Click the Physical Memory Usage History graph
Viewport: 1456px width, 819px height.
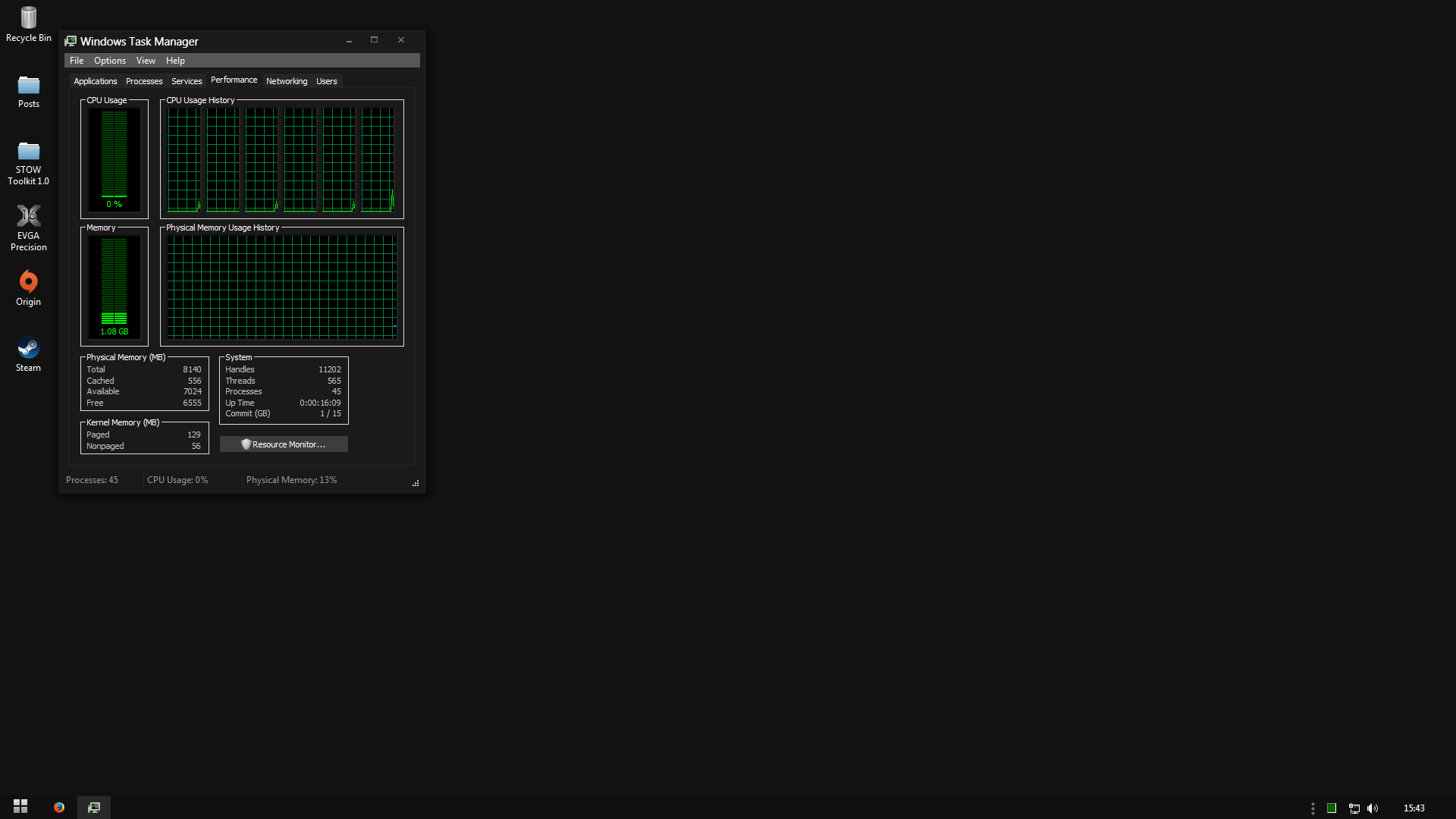coord(282,287)
